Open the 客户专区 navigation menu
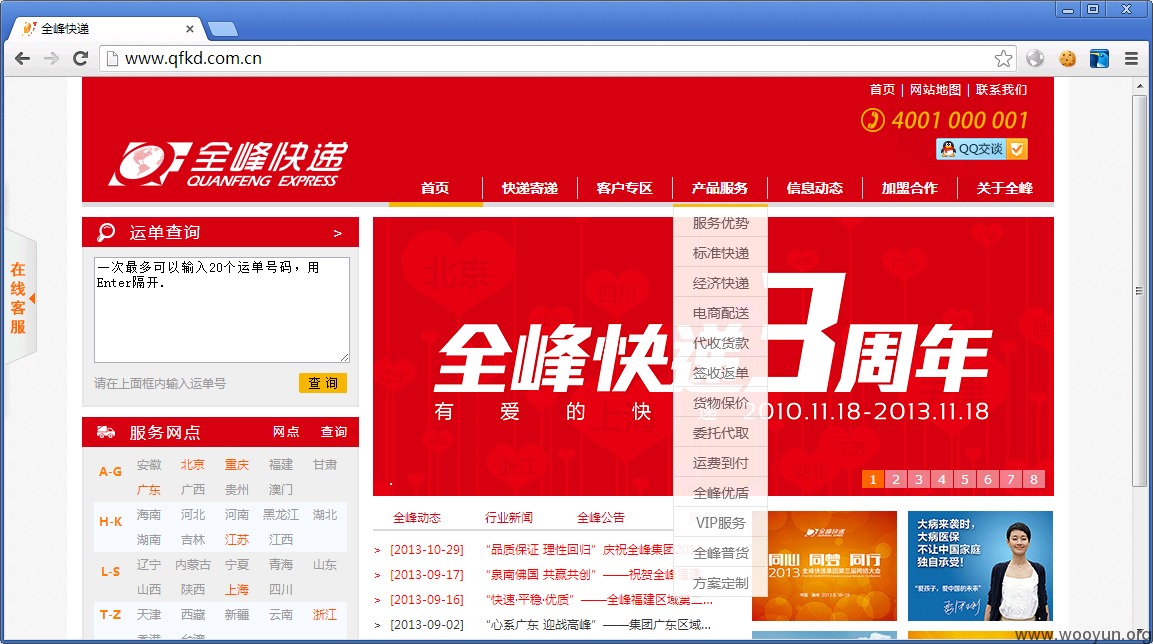The image size is (1153, 644). (624, 188)
